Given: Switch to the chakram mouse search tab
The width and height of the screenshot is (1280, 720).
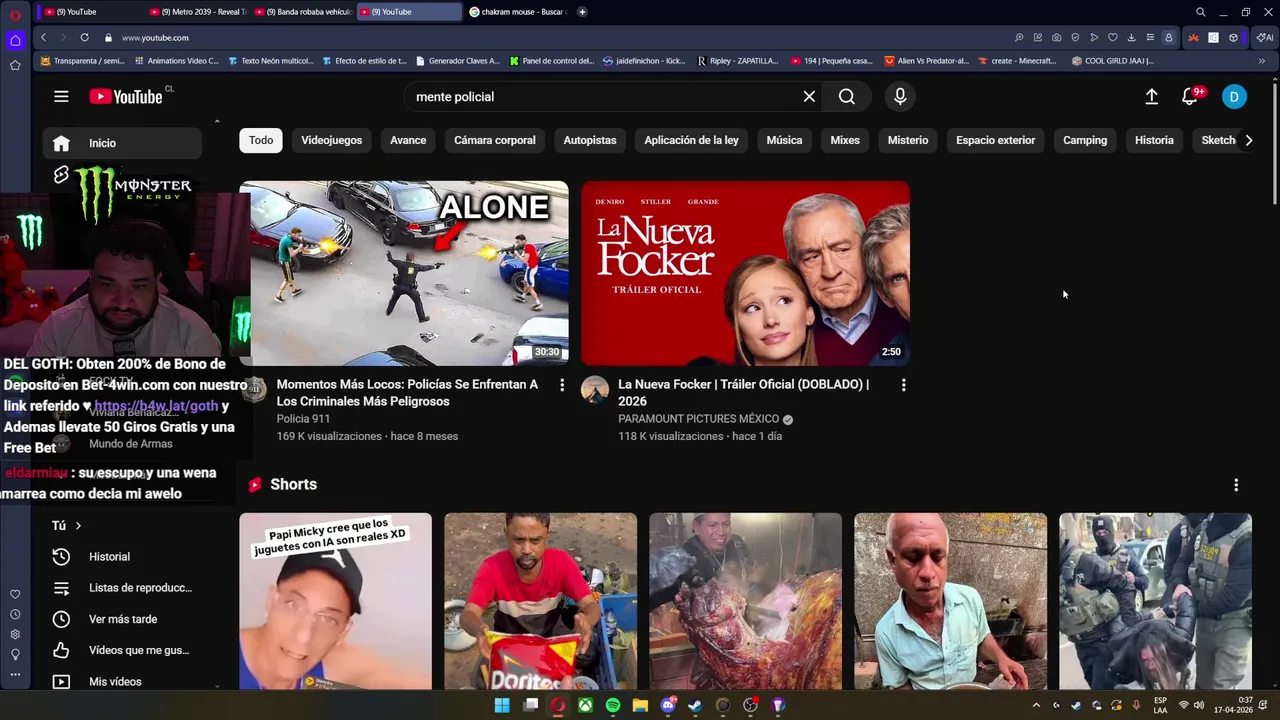Looking at the screenshot, I should pyautogui.click(x=518, y=12).
